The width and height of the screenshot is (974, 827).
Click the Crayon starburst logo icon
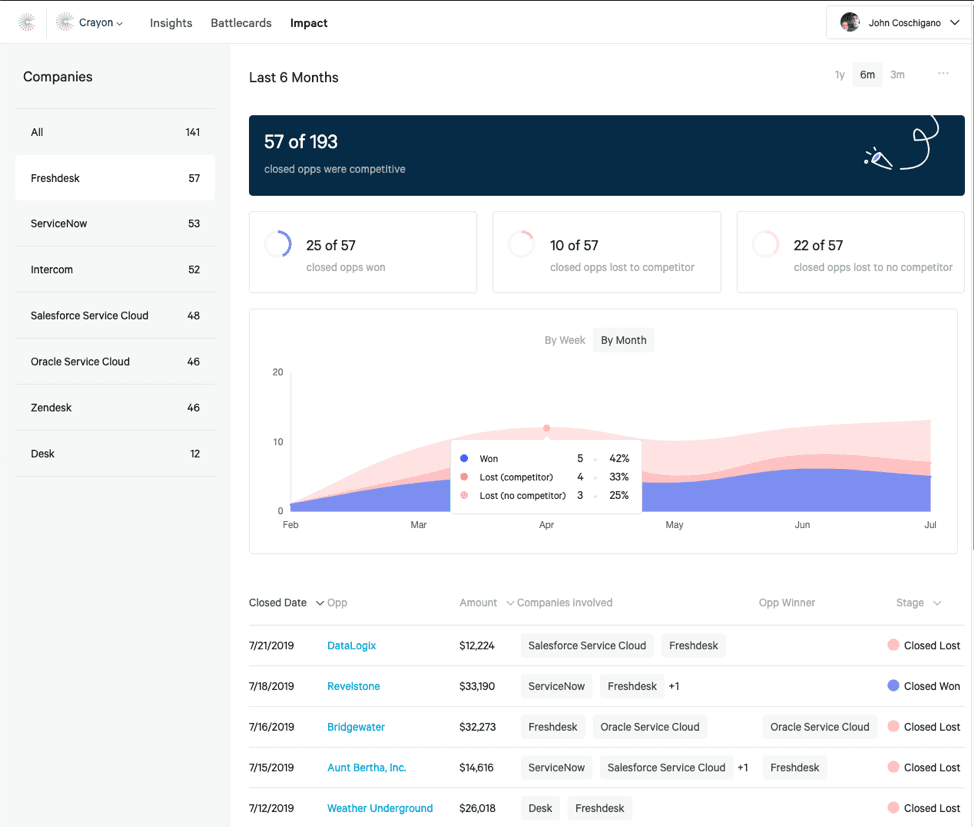27,22
